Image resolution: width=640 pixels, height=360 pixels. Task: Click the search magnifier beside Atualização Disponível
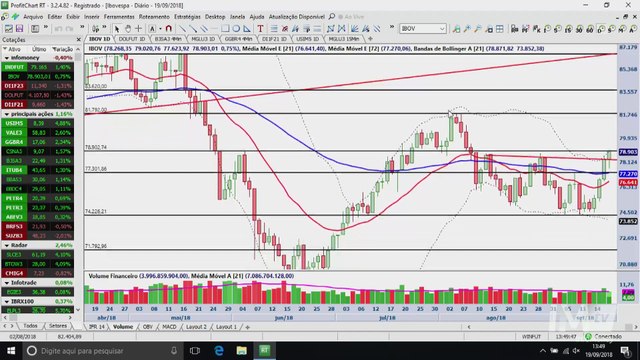click(332, 17)
